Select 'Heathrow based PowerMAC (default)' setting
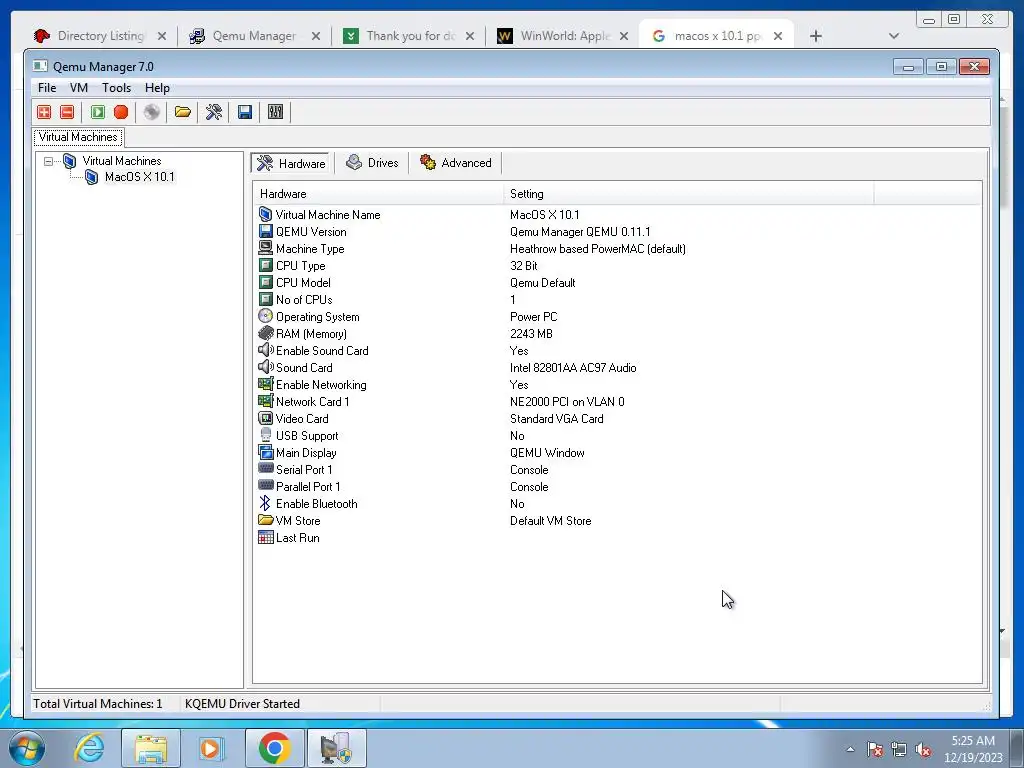 [598, 249]
